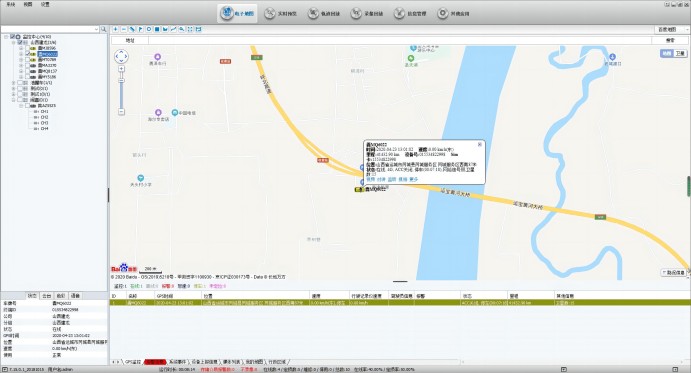Click the map zoom-in plus toolbar icon
The width and height of the screenshot is (691, 373).
coord(115,29)
